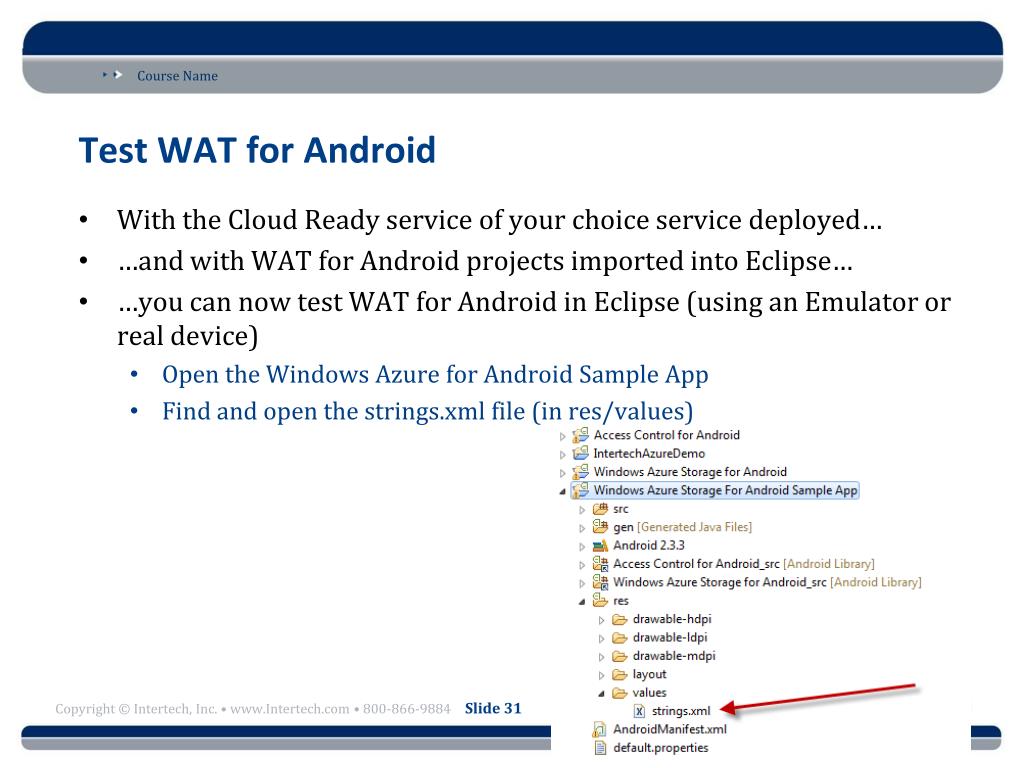The image size is (1024, 768).
Task: Expand the gen folder node
Action: [x=582, y=528]
